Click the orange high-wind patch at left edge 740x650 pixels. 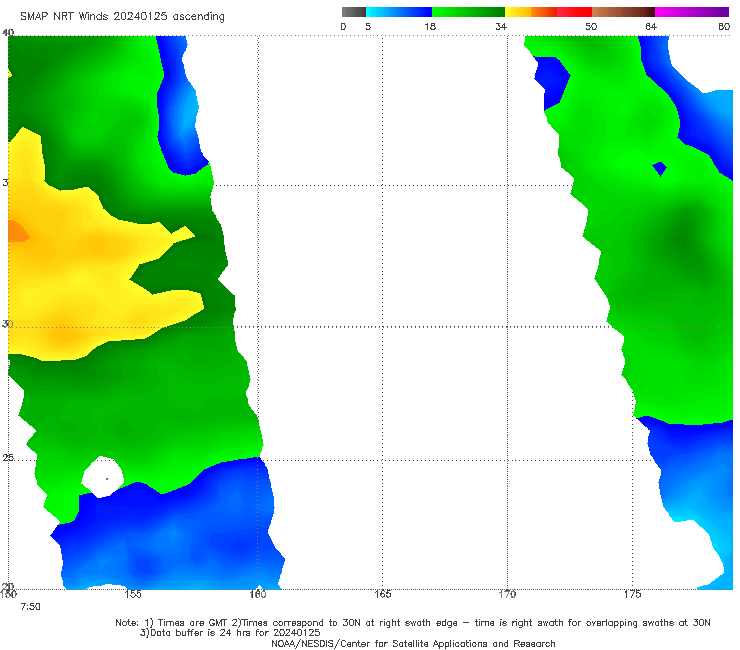(18, 231)
